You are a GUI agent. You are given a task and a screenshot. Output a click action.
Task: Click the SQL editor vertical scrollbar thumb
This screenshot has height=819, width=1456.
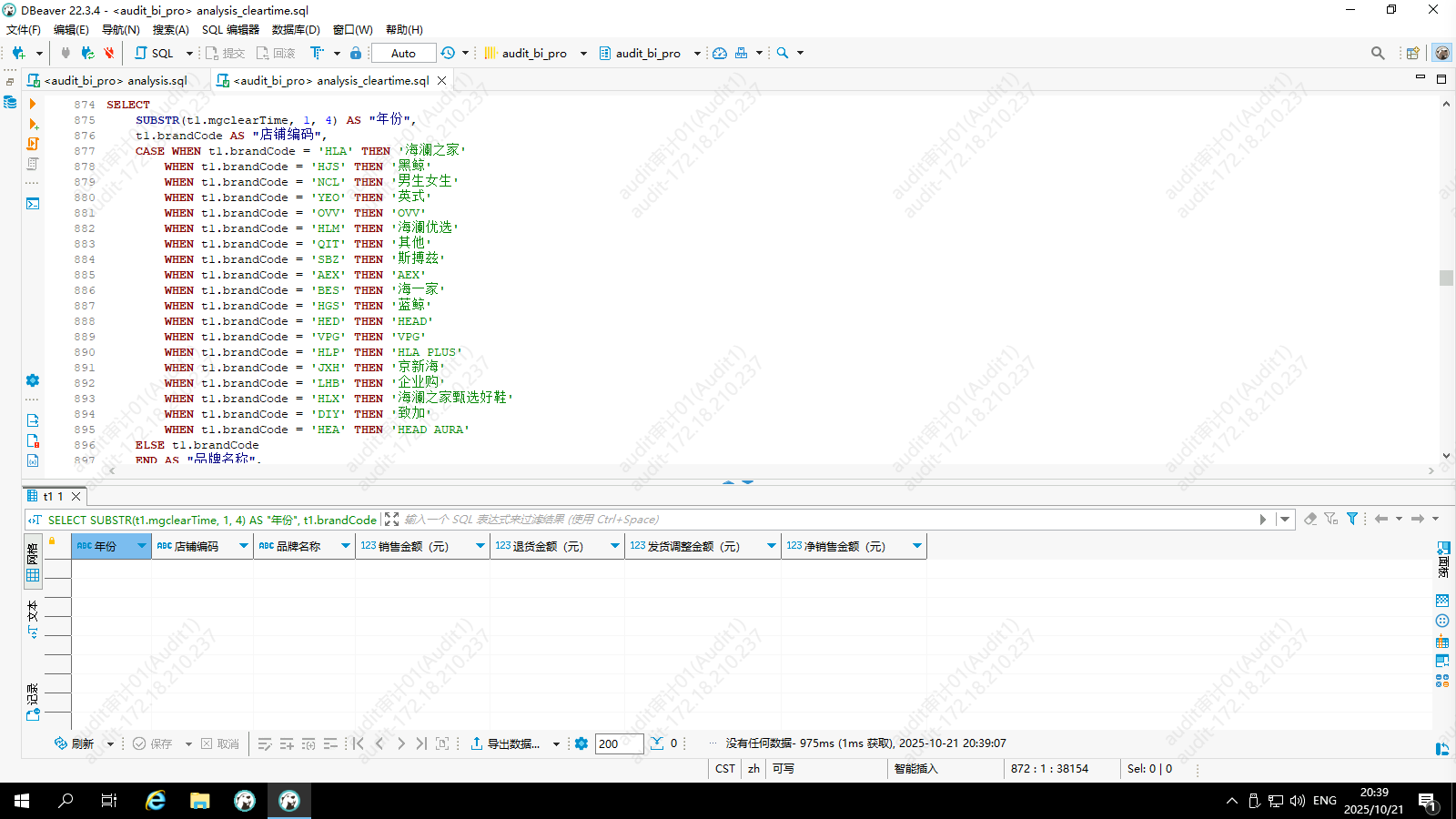click(x=1446, y=278)
